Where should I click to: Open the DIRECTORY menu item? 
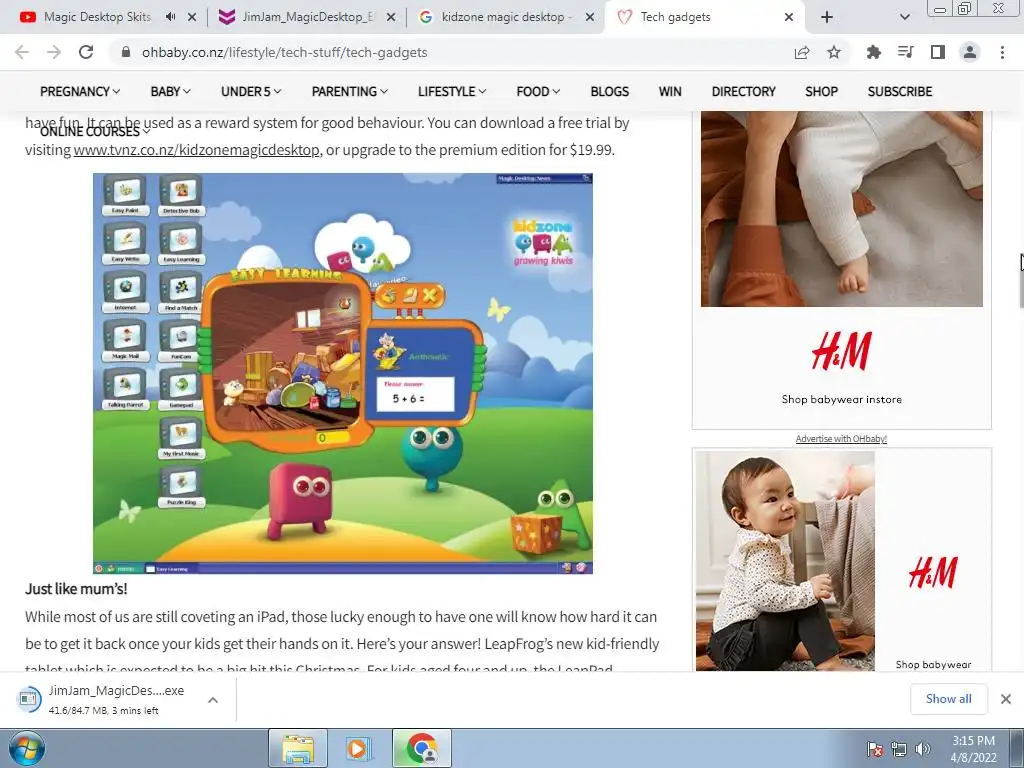tap(743, 91)
